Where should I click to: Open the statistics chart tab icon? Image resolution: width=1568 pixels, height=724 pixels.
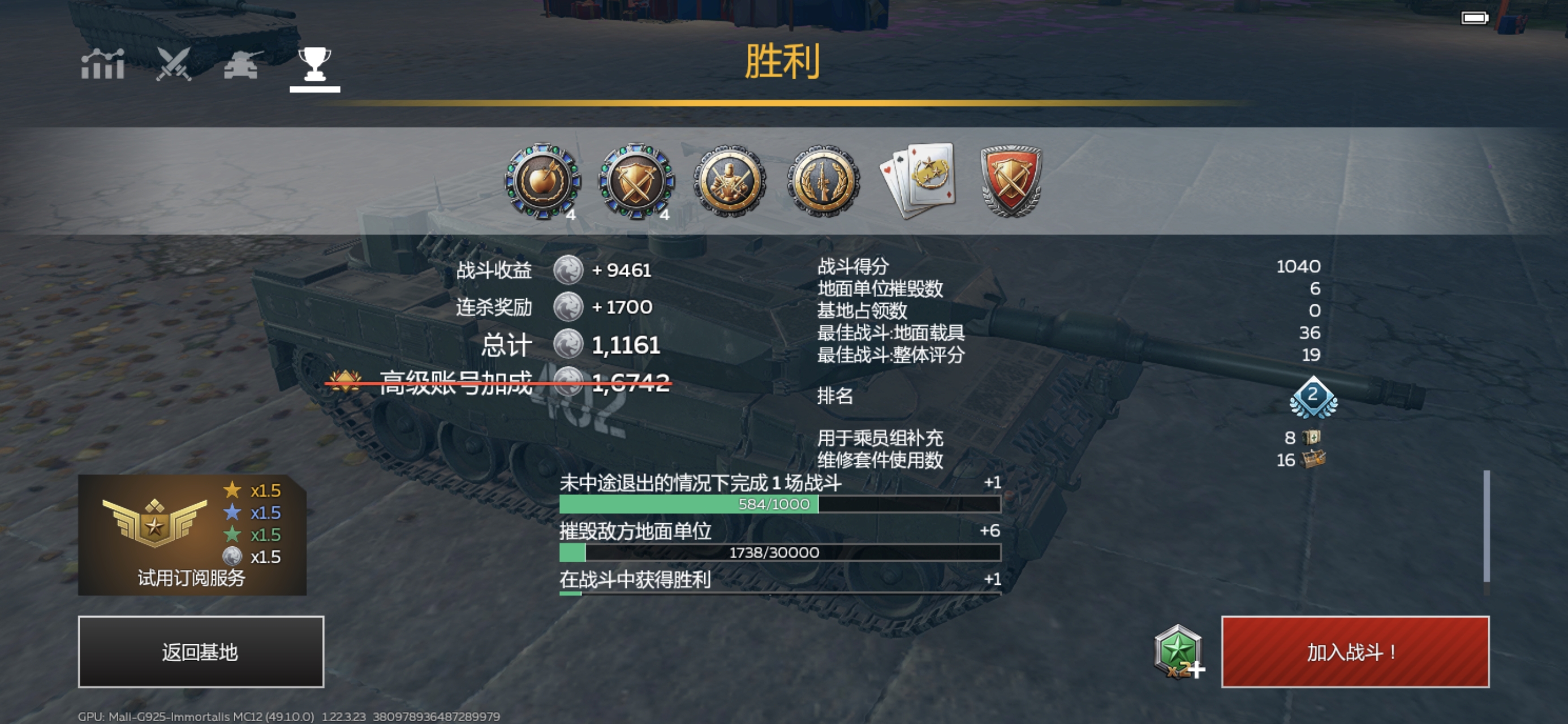click(103, 64)
